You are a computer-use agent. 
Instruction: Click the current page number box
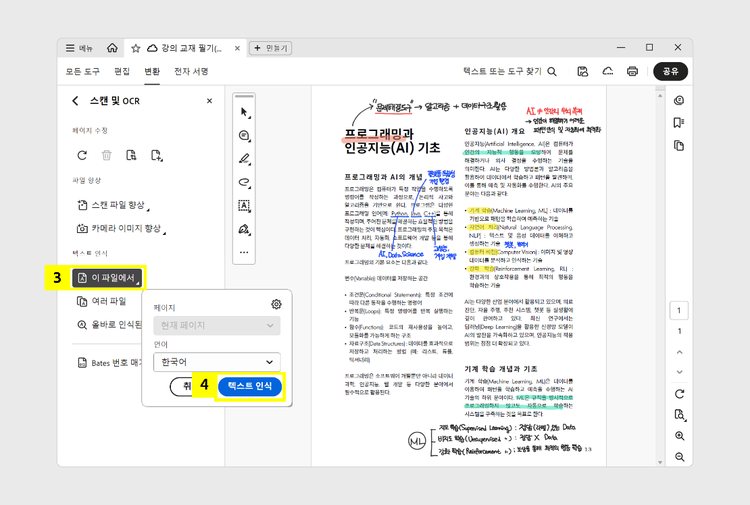click(679, 310)
